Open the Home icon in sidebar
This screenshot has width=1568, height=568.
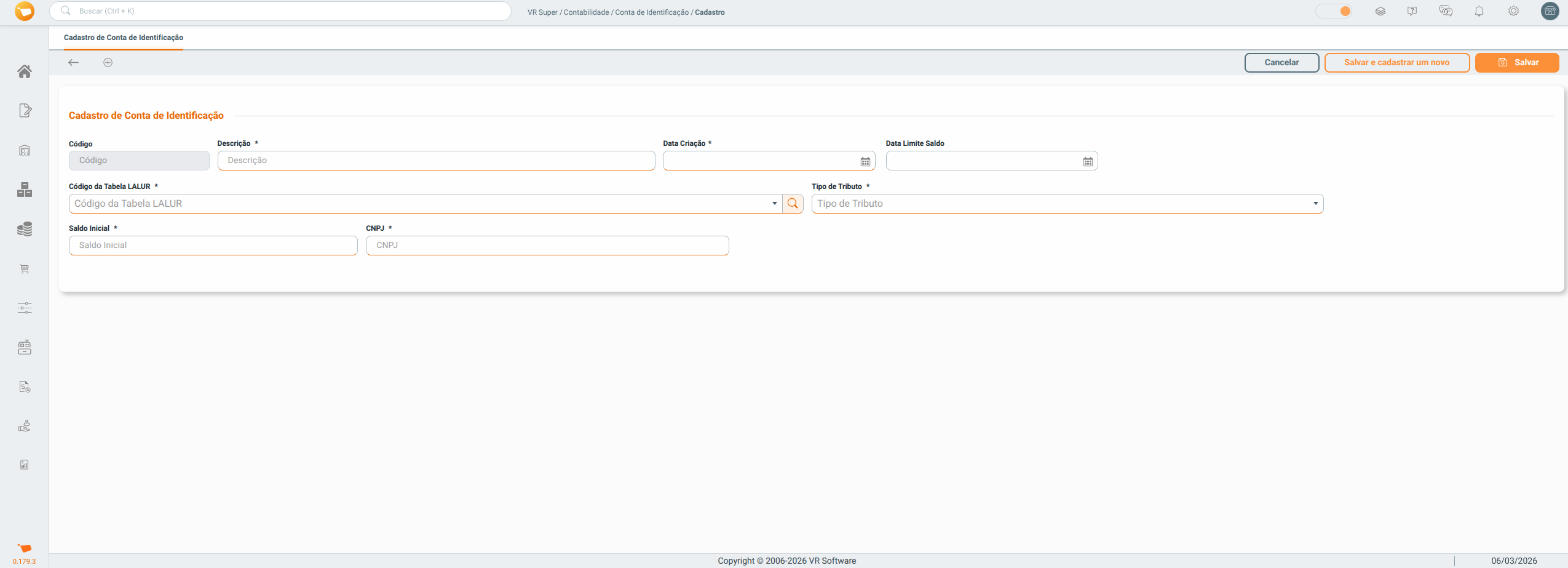coord(25,71)
